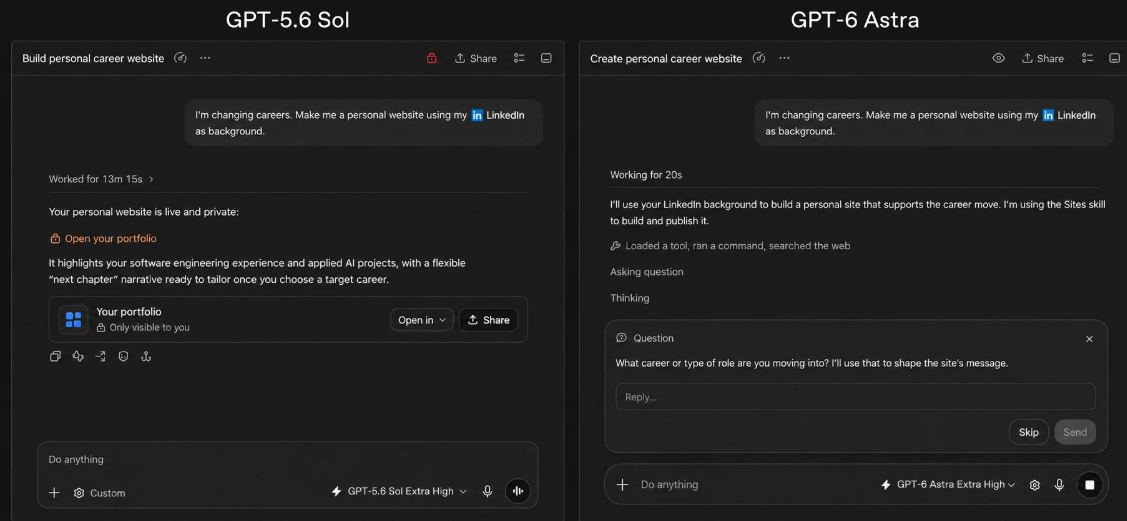Click the Send button in the Question card
The width and height of the screenshot is (1127, 521).
click(x=1075, y=432)
